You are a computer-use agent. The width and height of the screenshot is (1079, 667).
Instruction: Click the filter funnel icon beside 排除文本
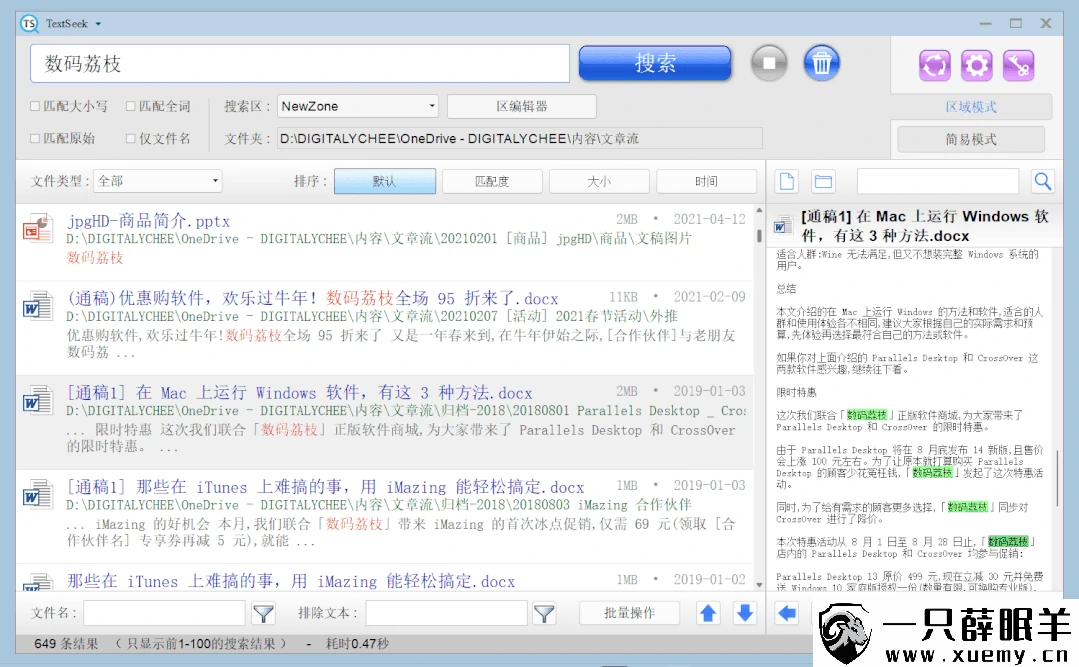[544, 613]
